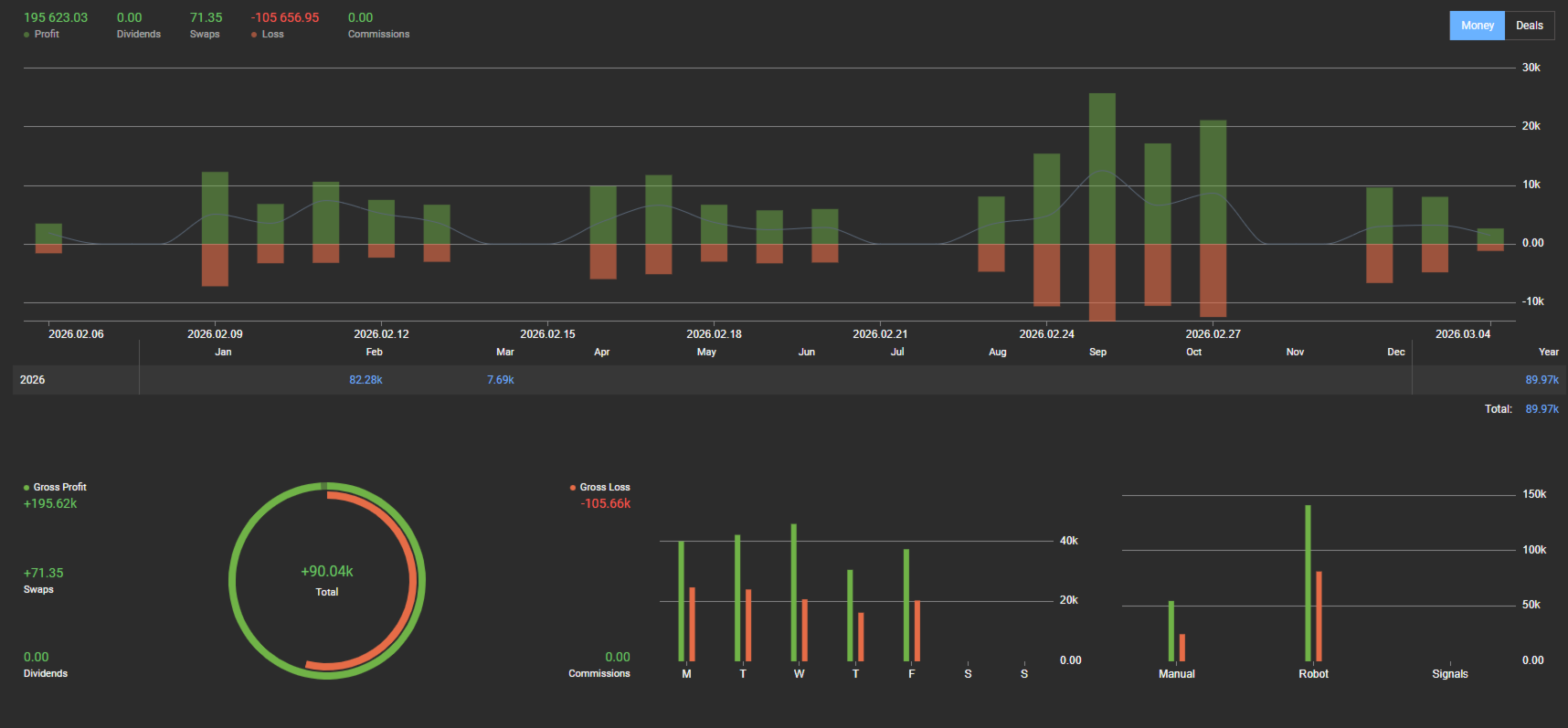Image resolution: width=1568 pixels, height=728 pixels.
Task: Switch to the Deals view
Action: click(x=1529, y=26)
